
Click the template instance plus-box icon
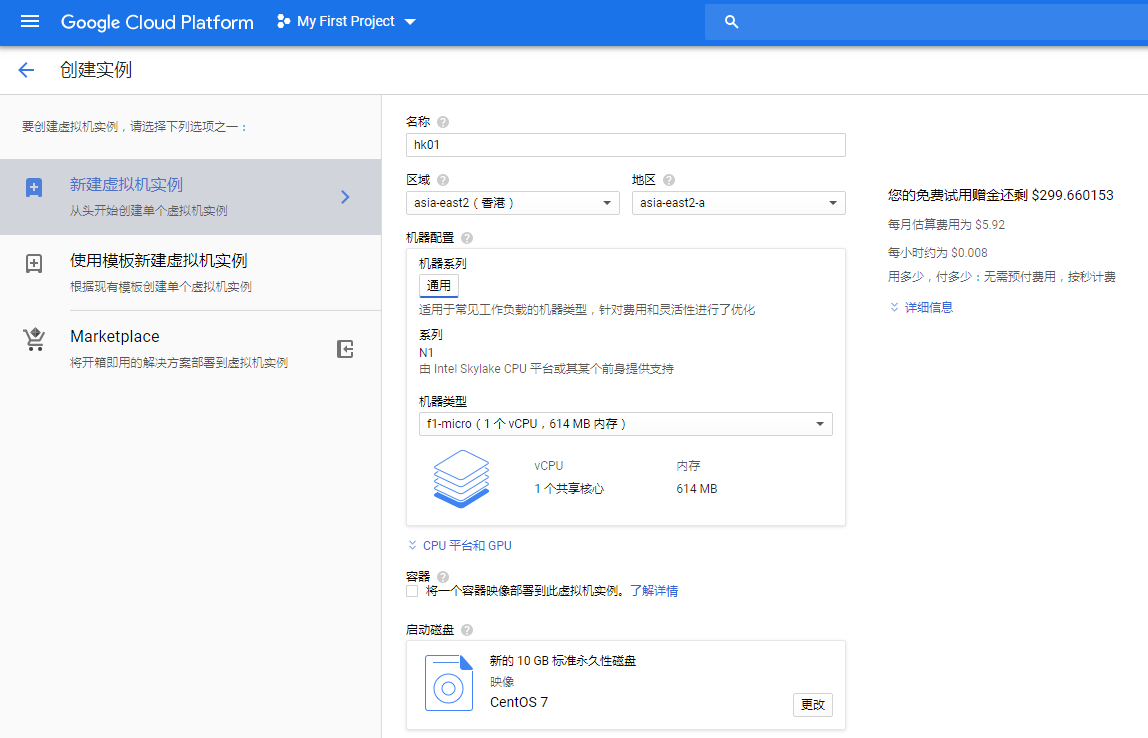coord(34,264)
